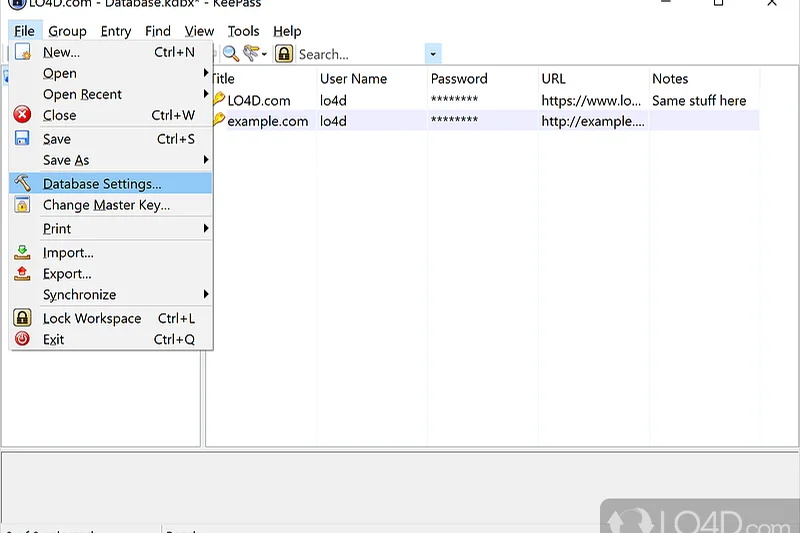Click the http://example.... URL cell
800x533 pixels.
593,121
